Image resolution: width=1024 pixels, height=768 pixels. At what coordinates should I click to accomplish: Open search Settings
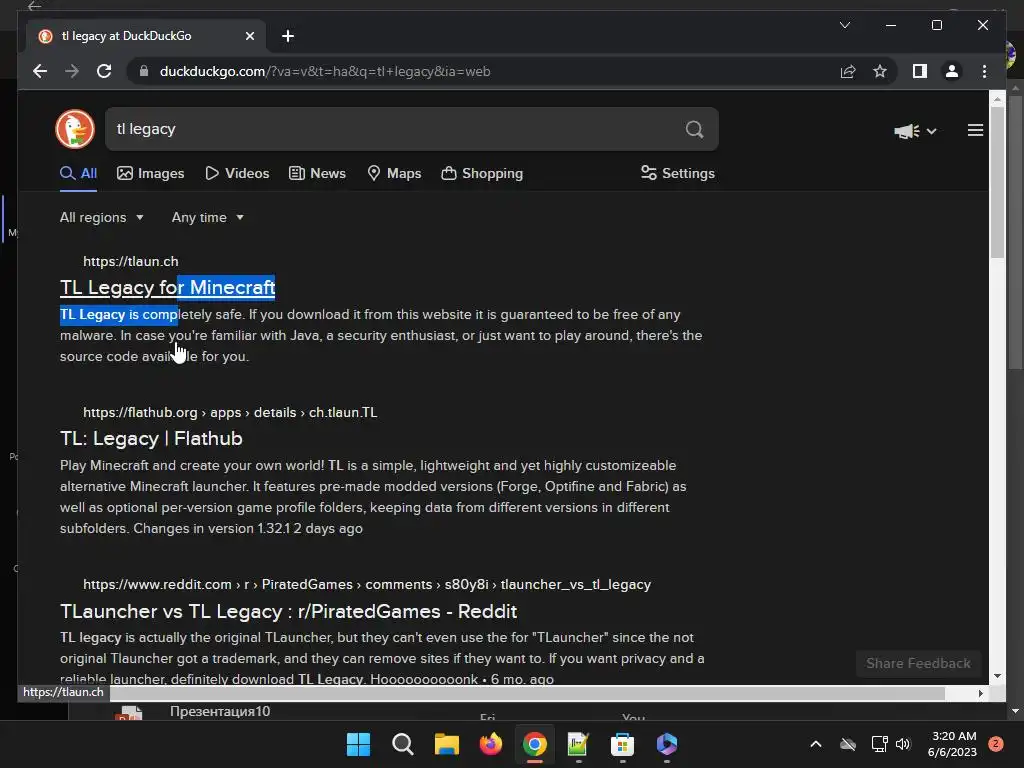678,173
